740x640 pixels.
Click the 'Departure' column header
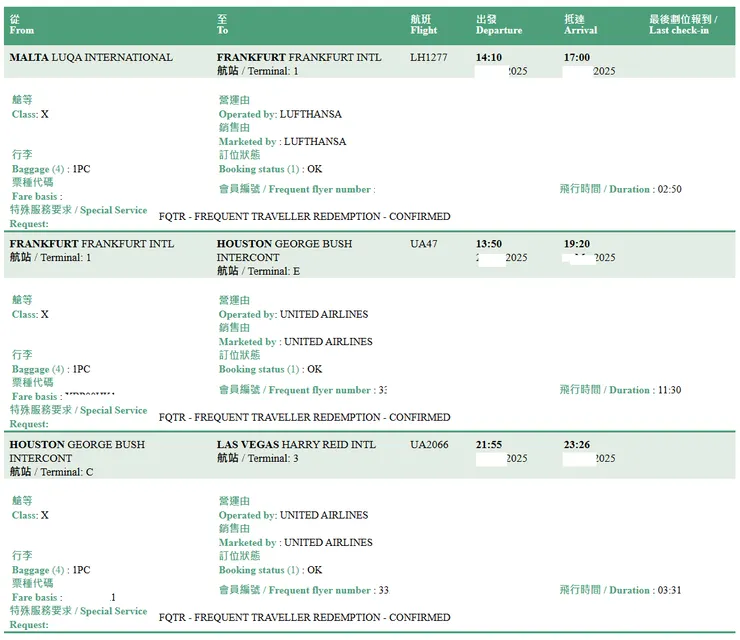tap(499, 25)
